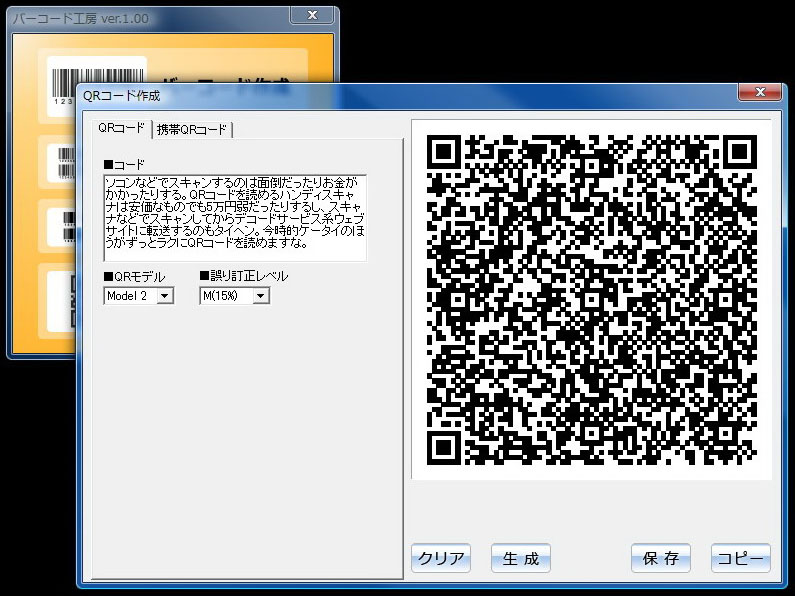The image size is (795, 596).
Task: Click the コピー button
Action: [x=741, y=558]
